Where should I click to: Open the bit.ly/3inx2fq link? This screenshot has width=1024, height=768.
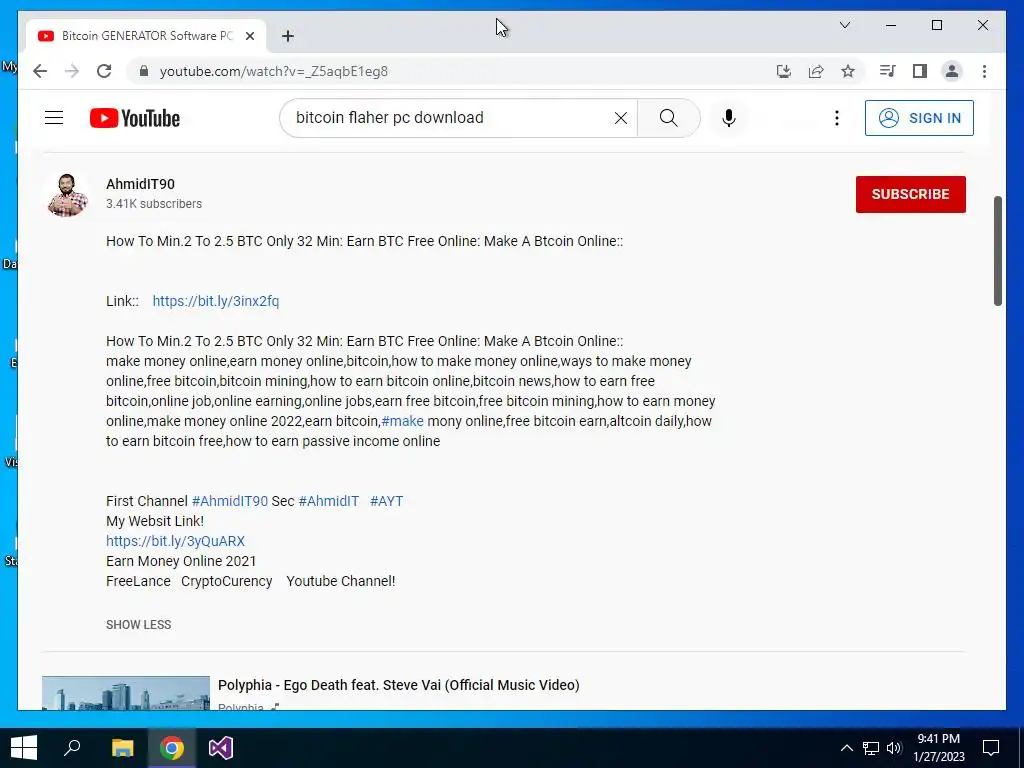point(216,301)
